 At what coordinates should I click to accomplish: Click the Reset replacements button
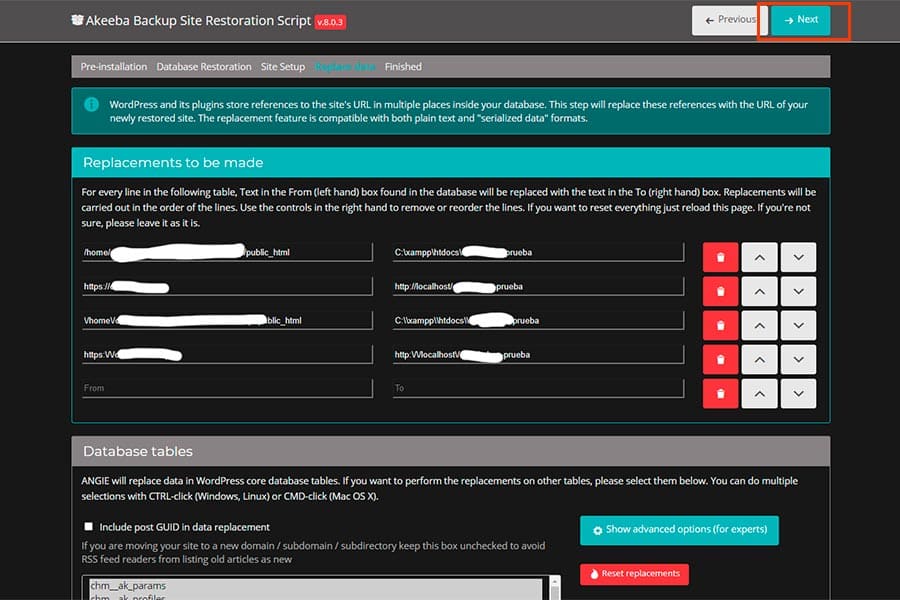[x=634, y=574]
